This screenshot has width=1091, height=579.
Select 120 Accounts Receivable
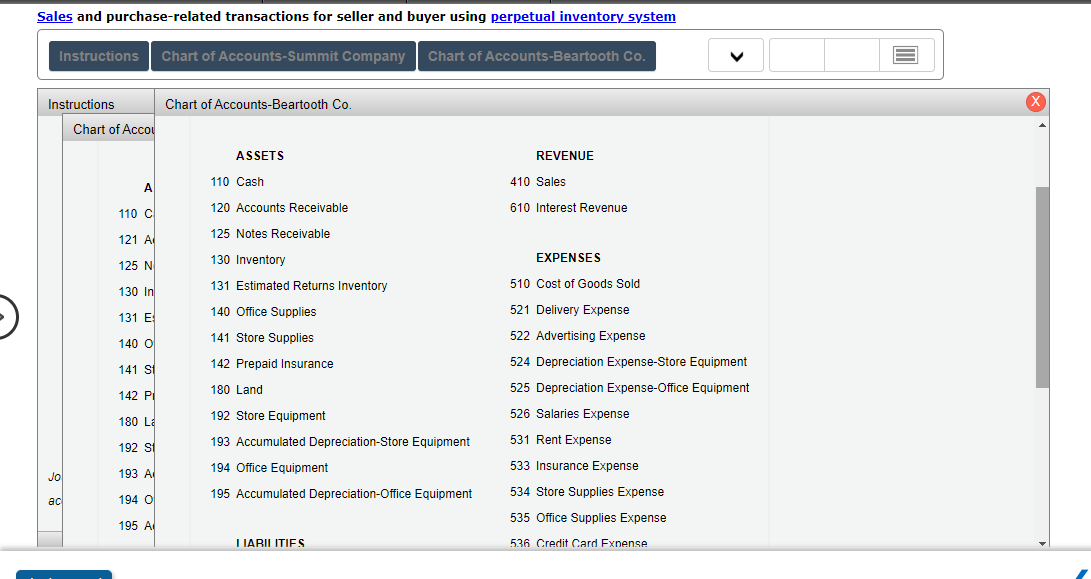click(279, 207)
